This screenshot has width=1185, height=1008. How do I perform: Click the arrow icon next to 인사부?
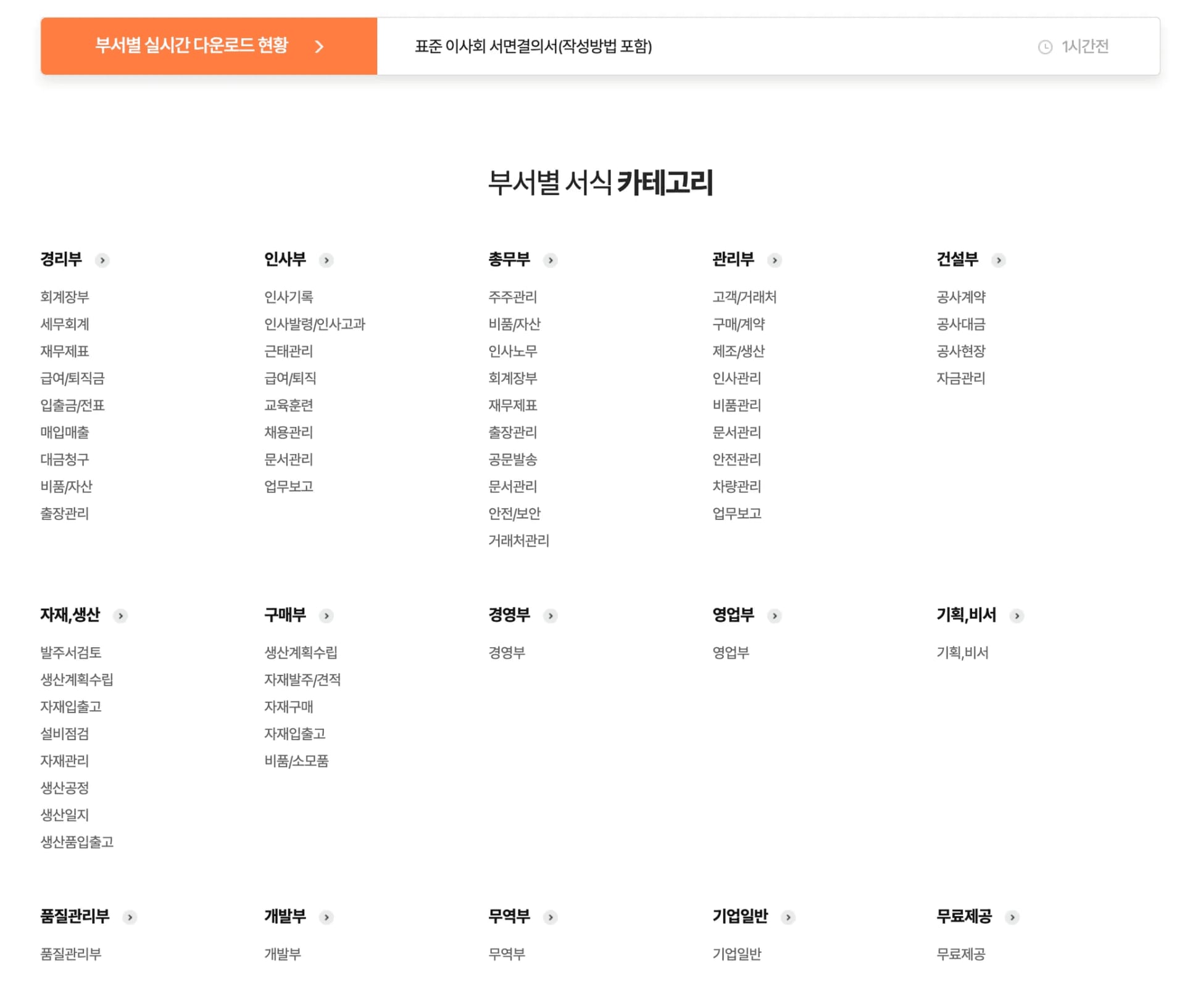pos(326,260)
